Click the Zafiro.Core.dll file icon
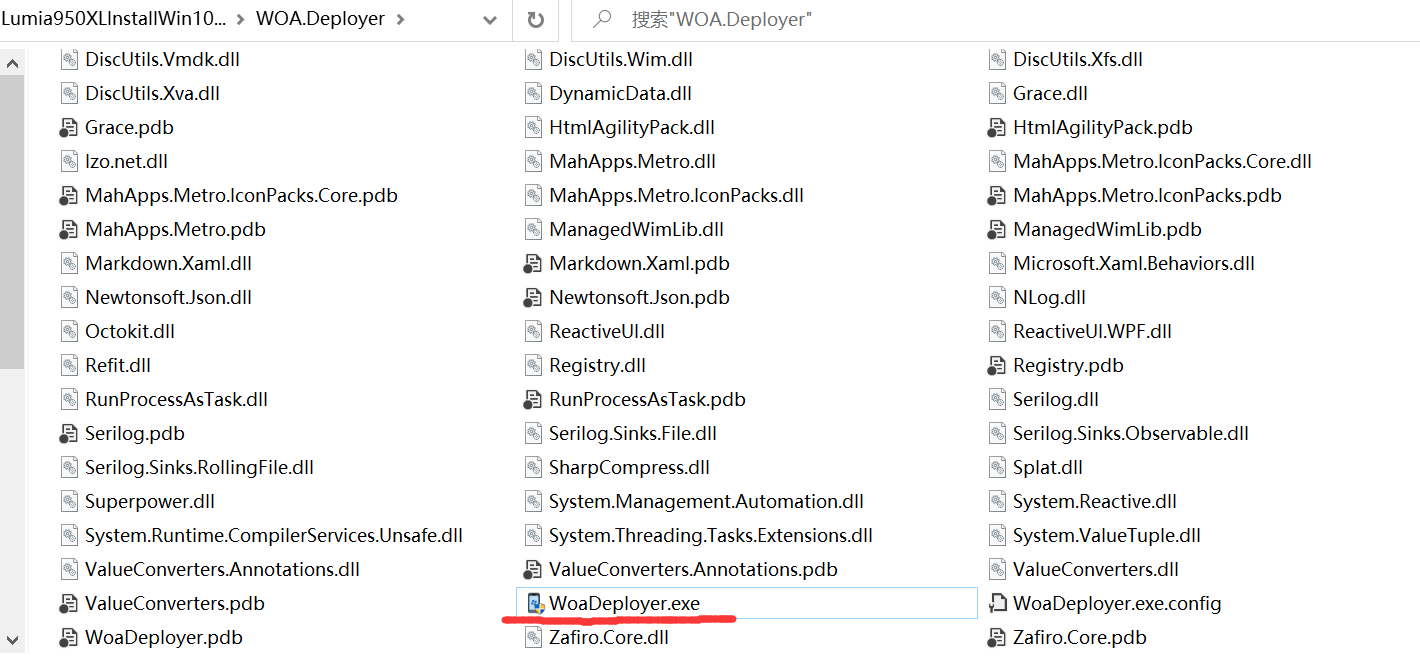 point(534,637)
